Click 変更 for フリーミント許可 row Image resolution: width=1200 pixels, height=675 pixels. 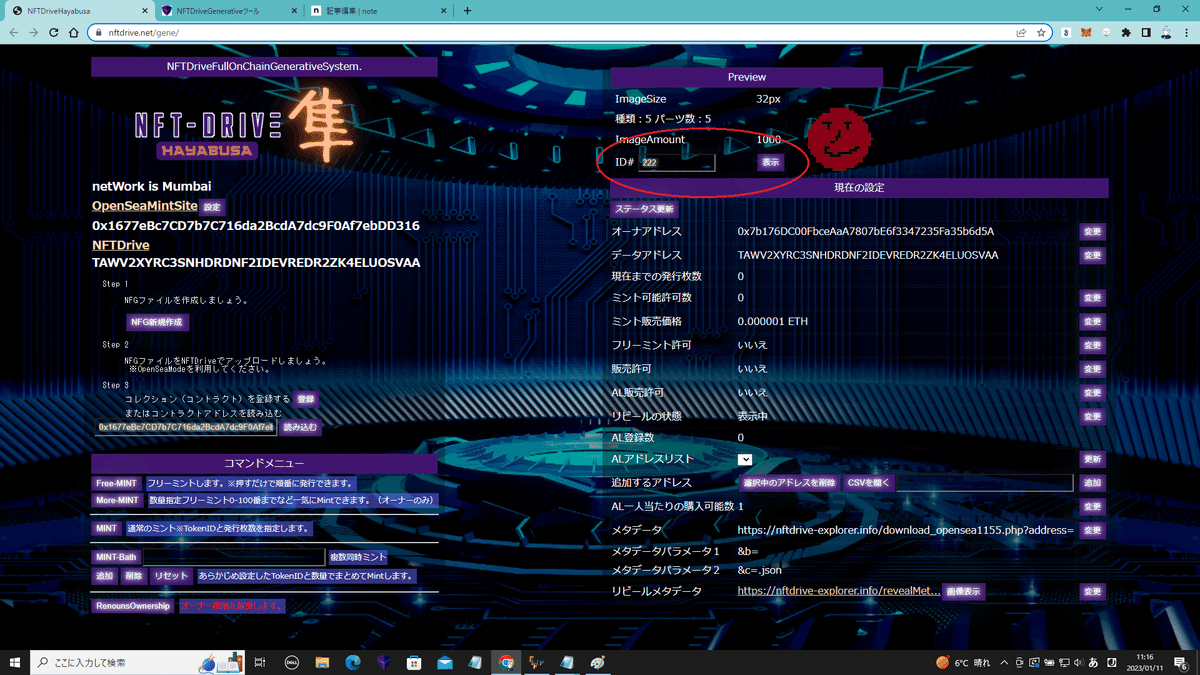(1093, 345)
